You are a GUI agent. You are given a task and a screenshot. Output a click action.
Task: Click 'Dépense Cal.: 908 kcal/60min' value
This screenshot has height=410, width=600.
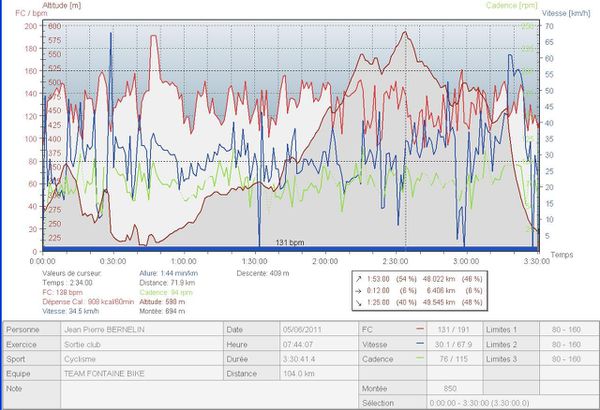(88, 302)
